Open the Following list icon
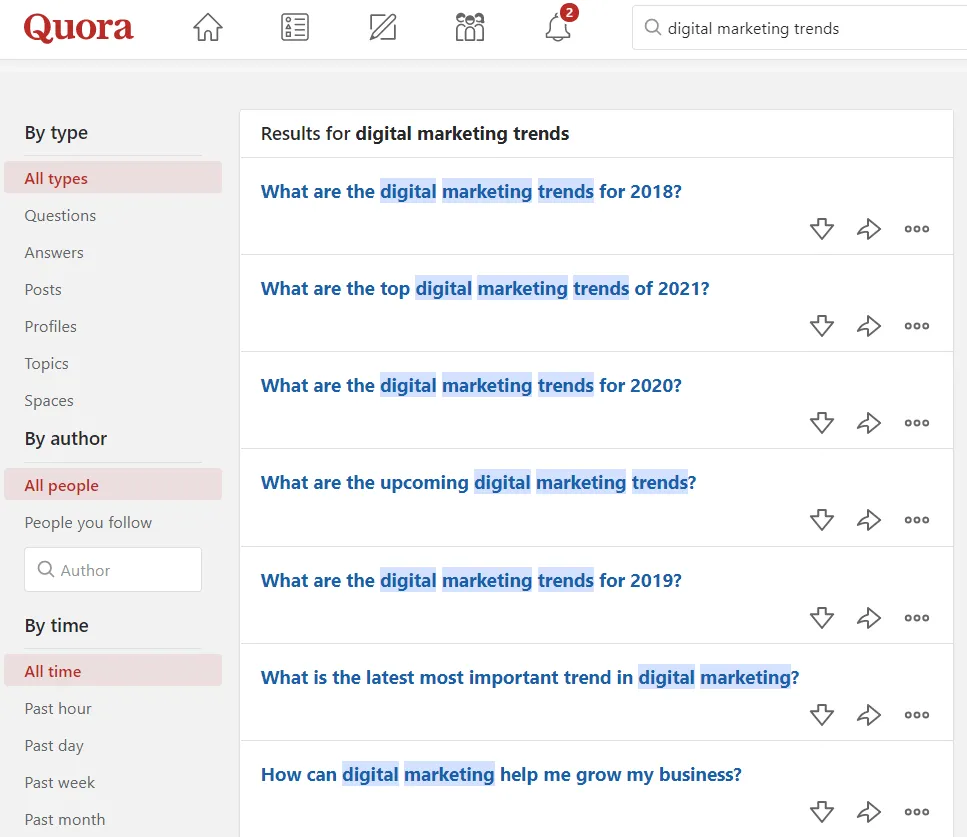967x837 pixels. click(295, 28)
